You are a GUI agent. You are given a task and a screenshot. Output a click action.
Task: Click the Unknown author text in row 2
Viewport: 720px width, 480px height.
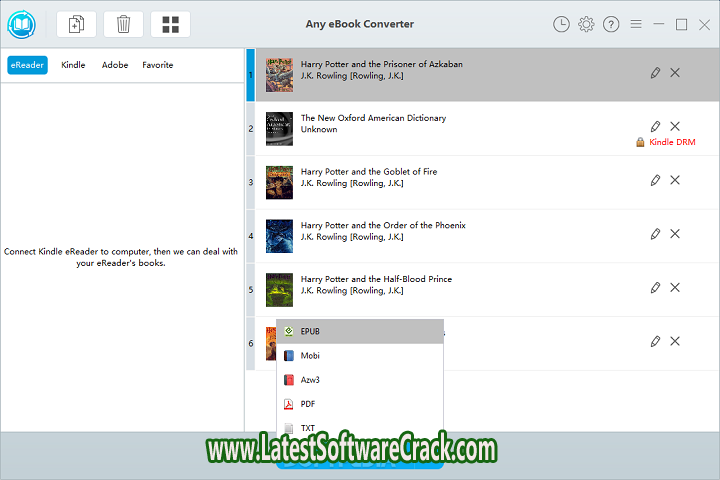click(x=319, y=130)
